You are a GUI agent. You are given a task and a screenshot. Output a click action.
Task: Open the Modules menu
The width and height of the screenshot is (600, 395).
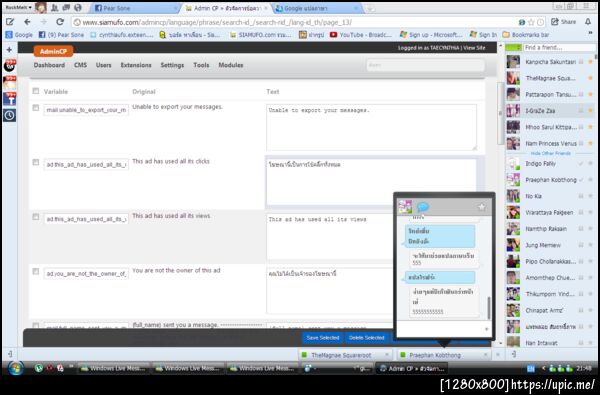click(x=231, y=65)
